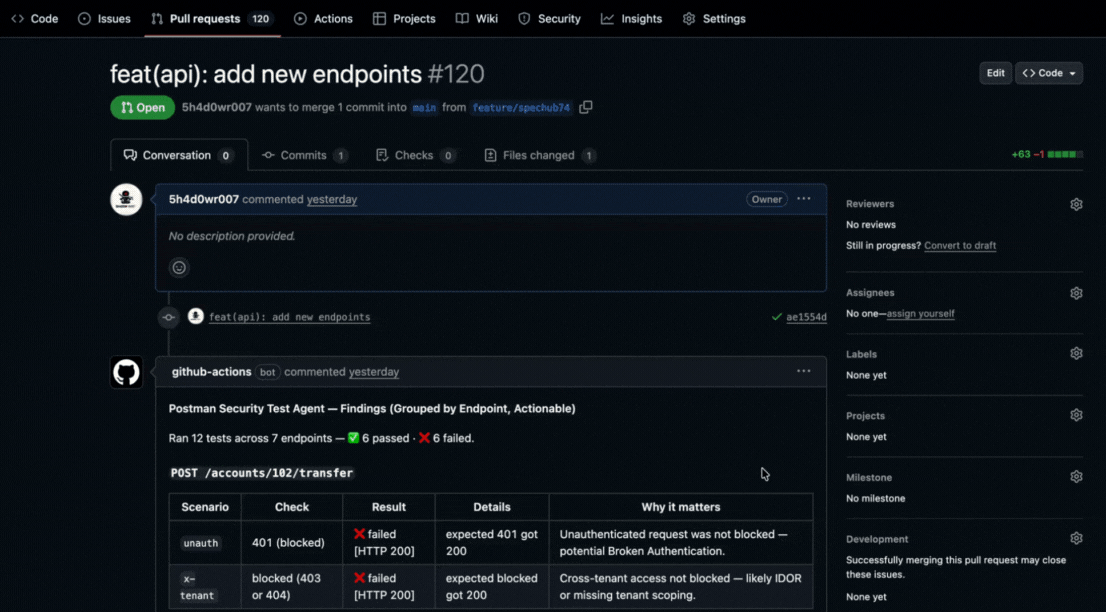The image size is (1106, 612).
Task: Switch to the Actions tab
Action: click(x=323, y=19)
